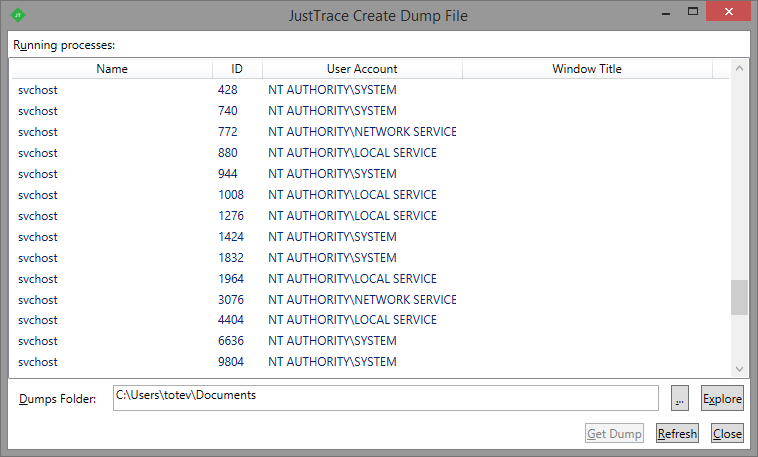758x457 pixels.
Task: Select svchost process with ID 428
Action: click(370, 90)
